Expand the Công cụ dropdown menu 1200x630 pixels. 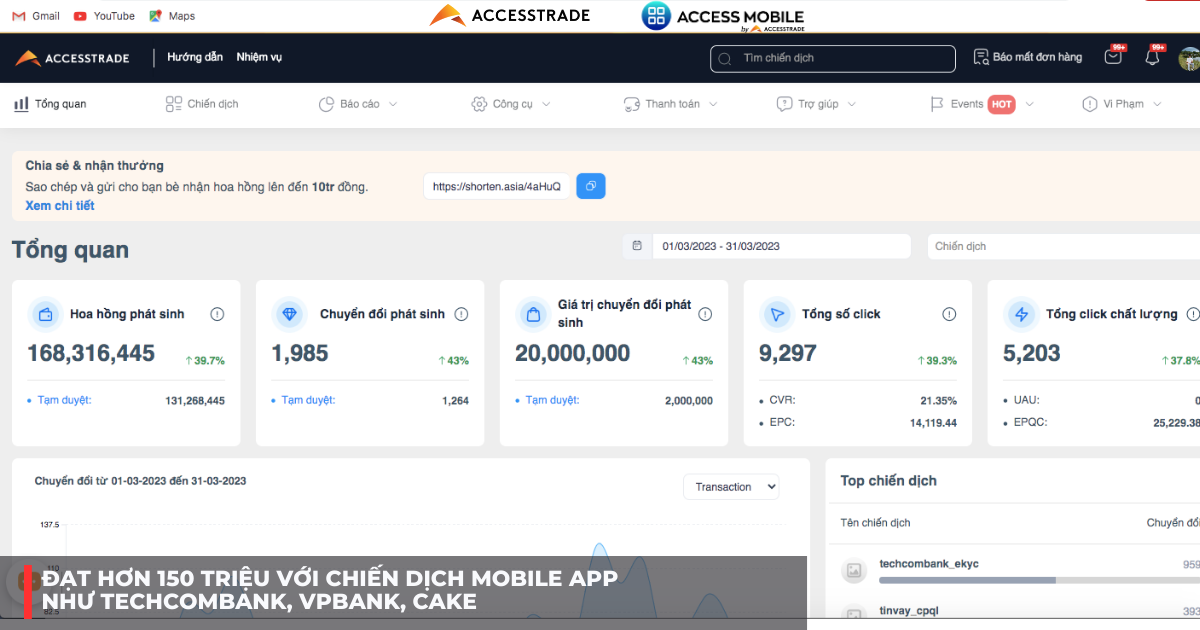coord(511,104)
